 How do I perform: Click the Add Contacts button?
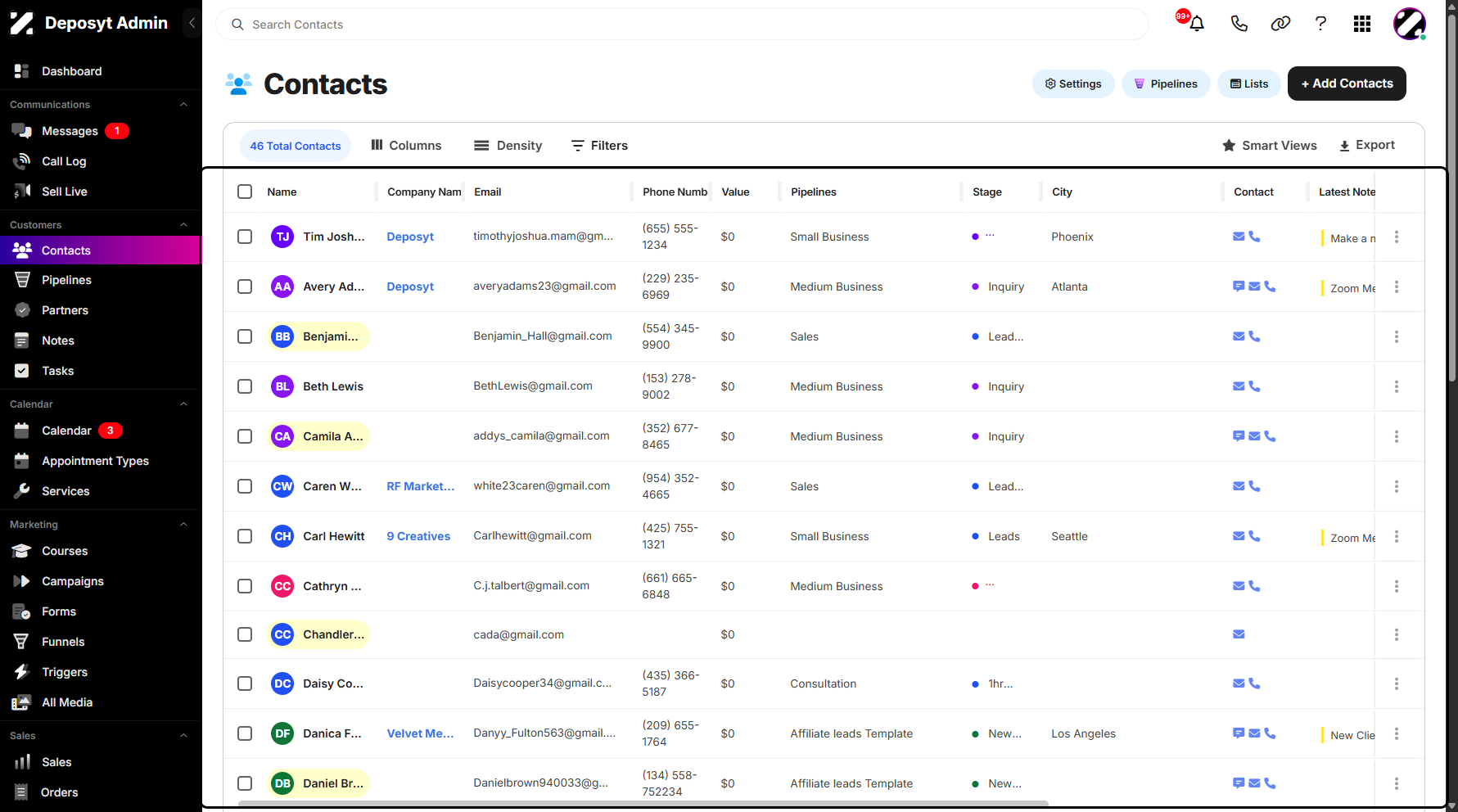1347,83
